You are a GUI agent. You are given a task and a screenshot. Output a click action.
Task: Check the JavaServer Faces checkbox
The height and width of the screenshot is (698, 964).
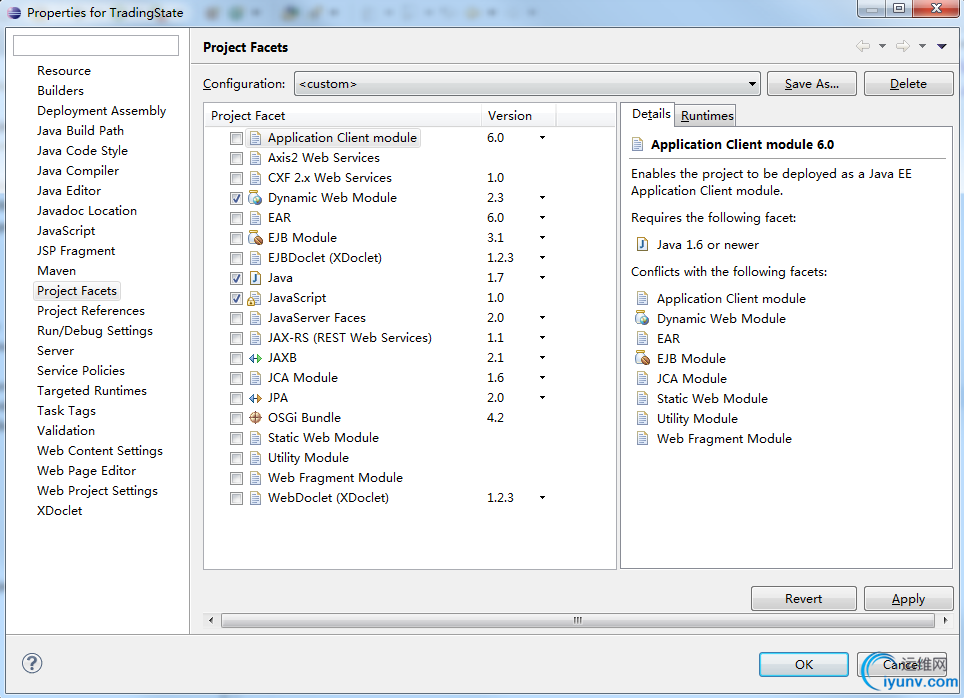236,318
